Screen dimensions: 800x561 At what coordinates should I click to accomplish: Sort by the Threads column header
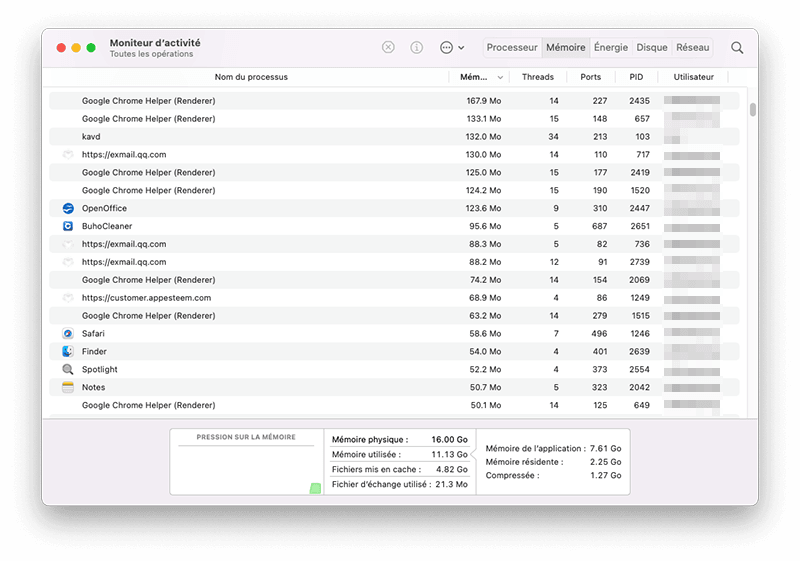coord(538,77)
